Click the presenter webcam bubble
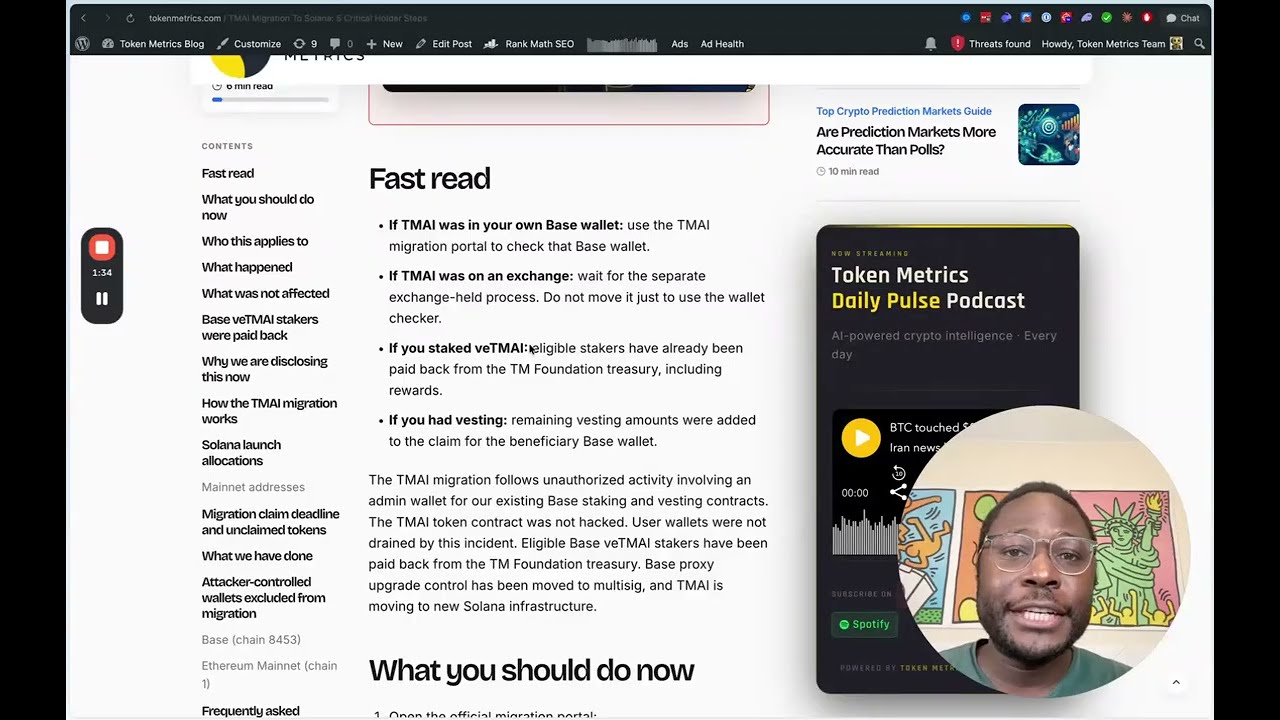 coord(1044,552)
